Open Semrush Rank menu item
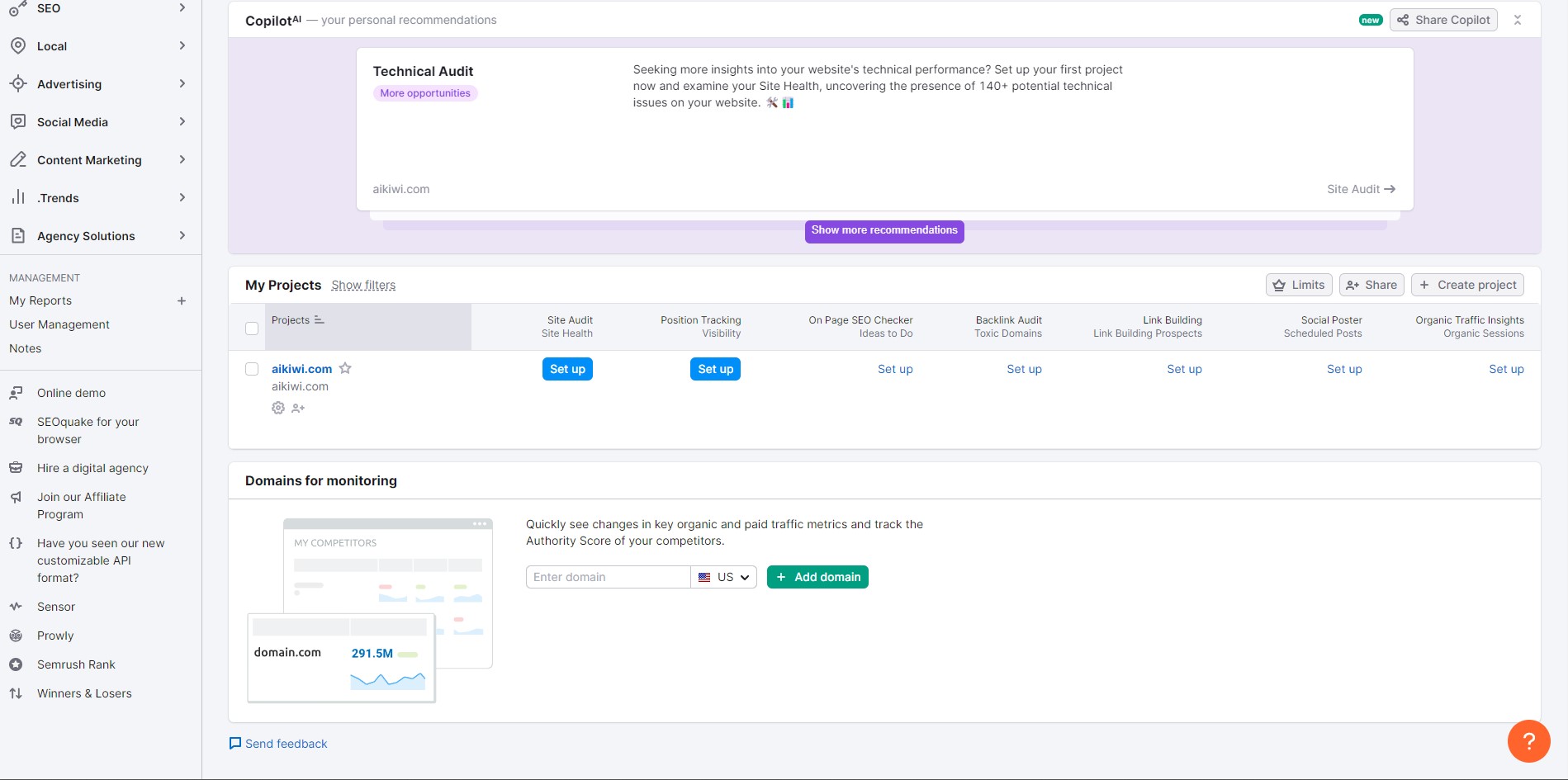This screenshot has height=780, width=1568. (76, 664)
